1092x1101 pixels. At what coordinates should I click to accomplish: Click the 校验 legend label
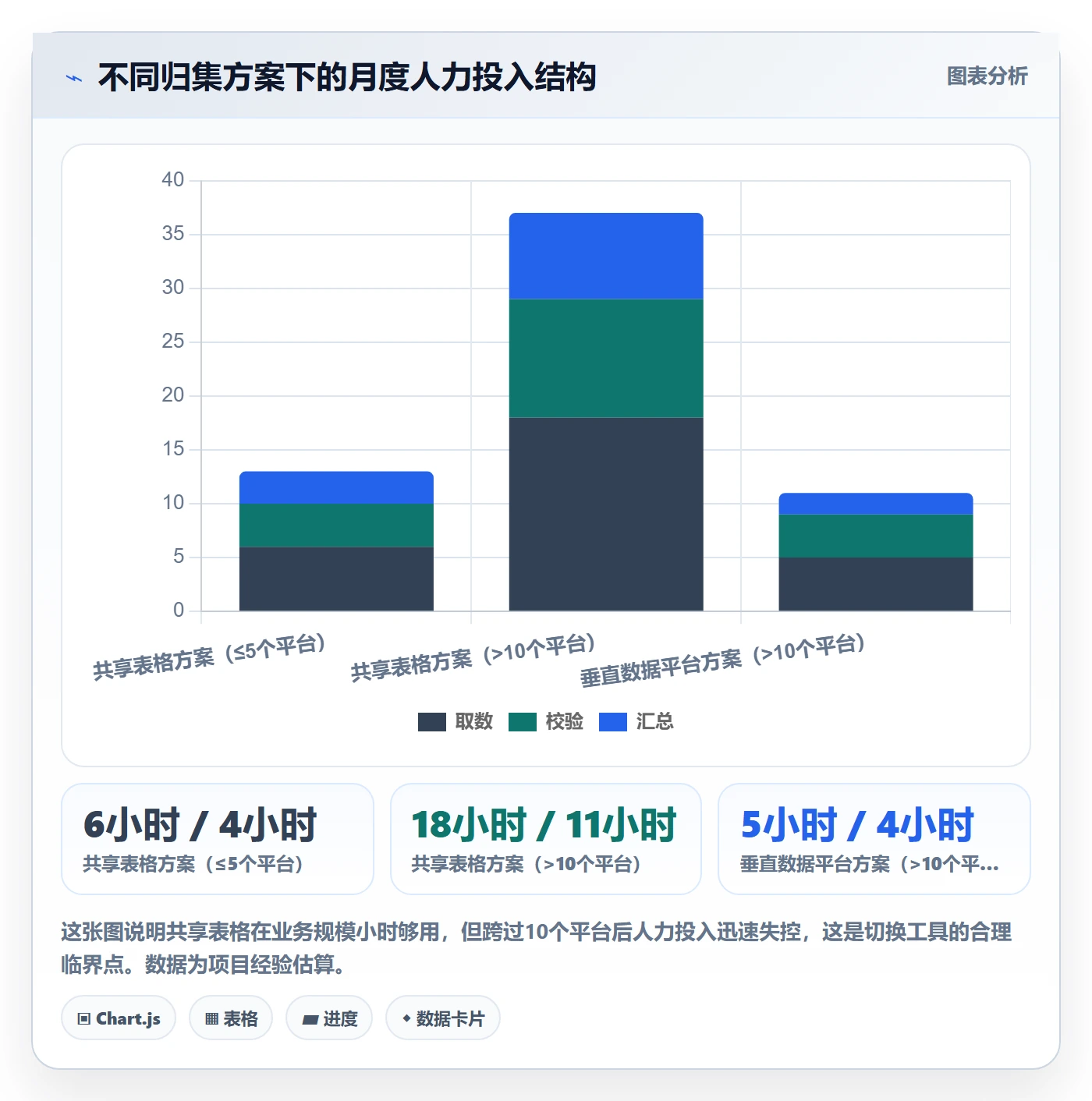point(565,721)
